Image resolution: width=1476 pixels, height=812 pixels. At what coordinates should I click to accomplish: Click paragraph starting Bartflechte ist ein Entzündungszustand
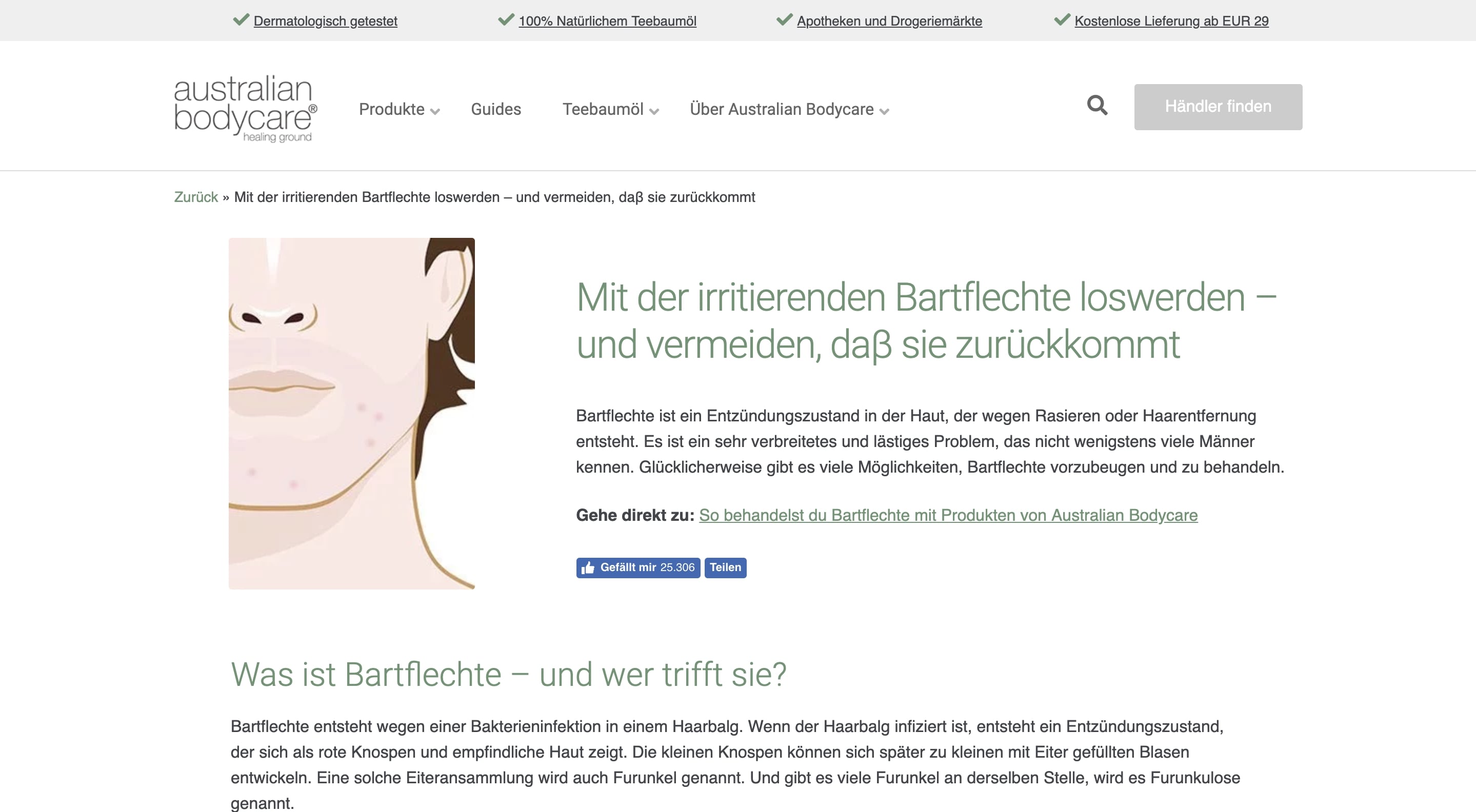pyautogui.click(x=930, y=441)
